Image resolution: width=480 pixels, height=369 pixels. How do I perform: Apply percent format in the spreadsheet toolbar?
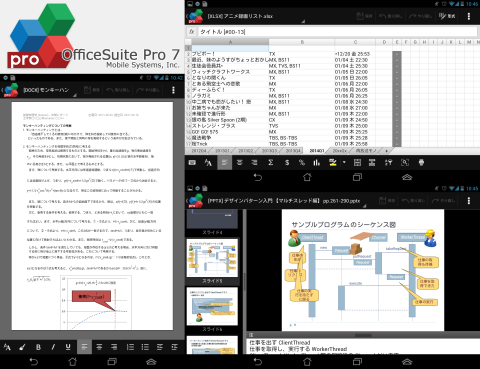click(x=302, y=163)
